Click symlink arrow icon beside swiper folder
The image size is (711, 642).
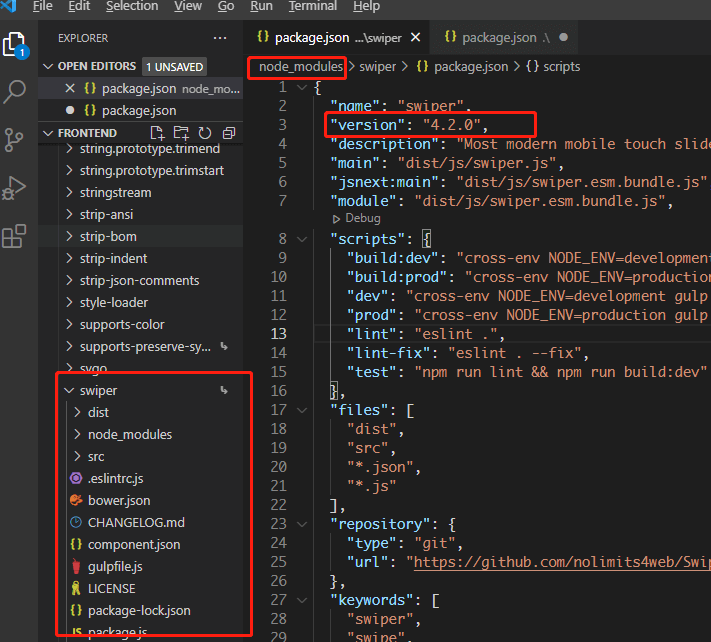224,390
